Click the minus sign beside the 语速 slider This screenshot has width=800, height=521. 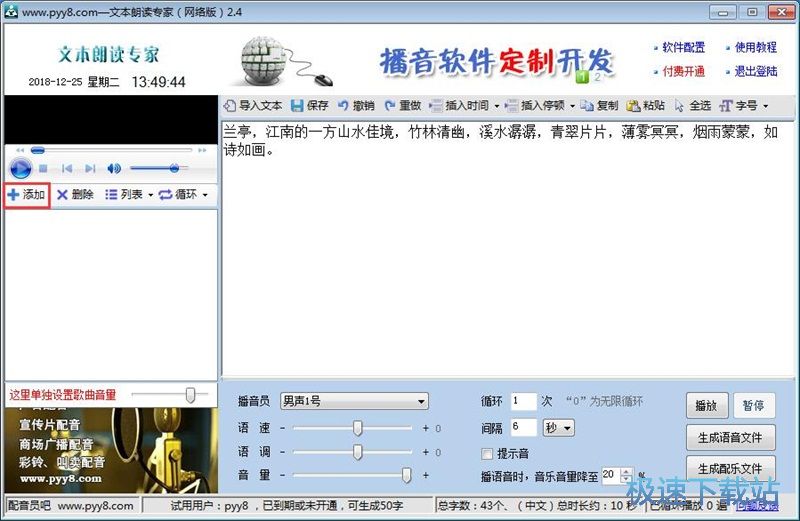[x=282, y=428]
